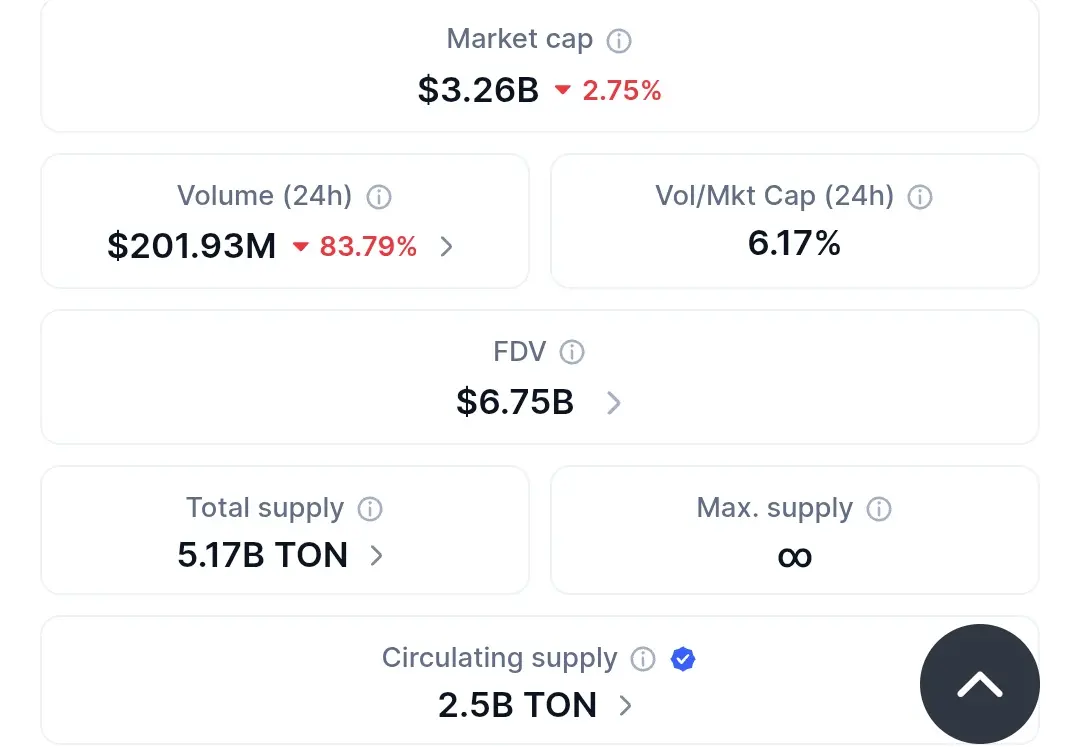Click the Market cap info icon
Screen dimensions: 1080x747
click(x=620, y=41)
